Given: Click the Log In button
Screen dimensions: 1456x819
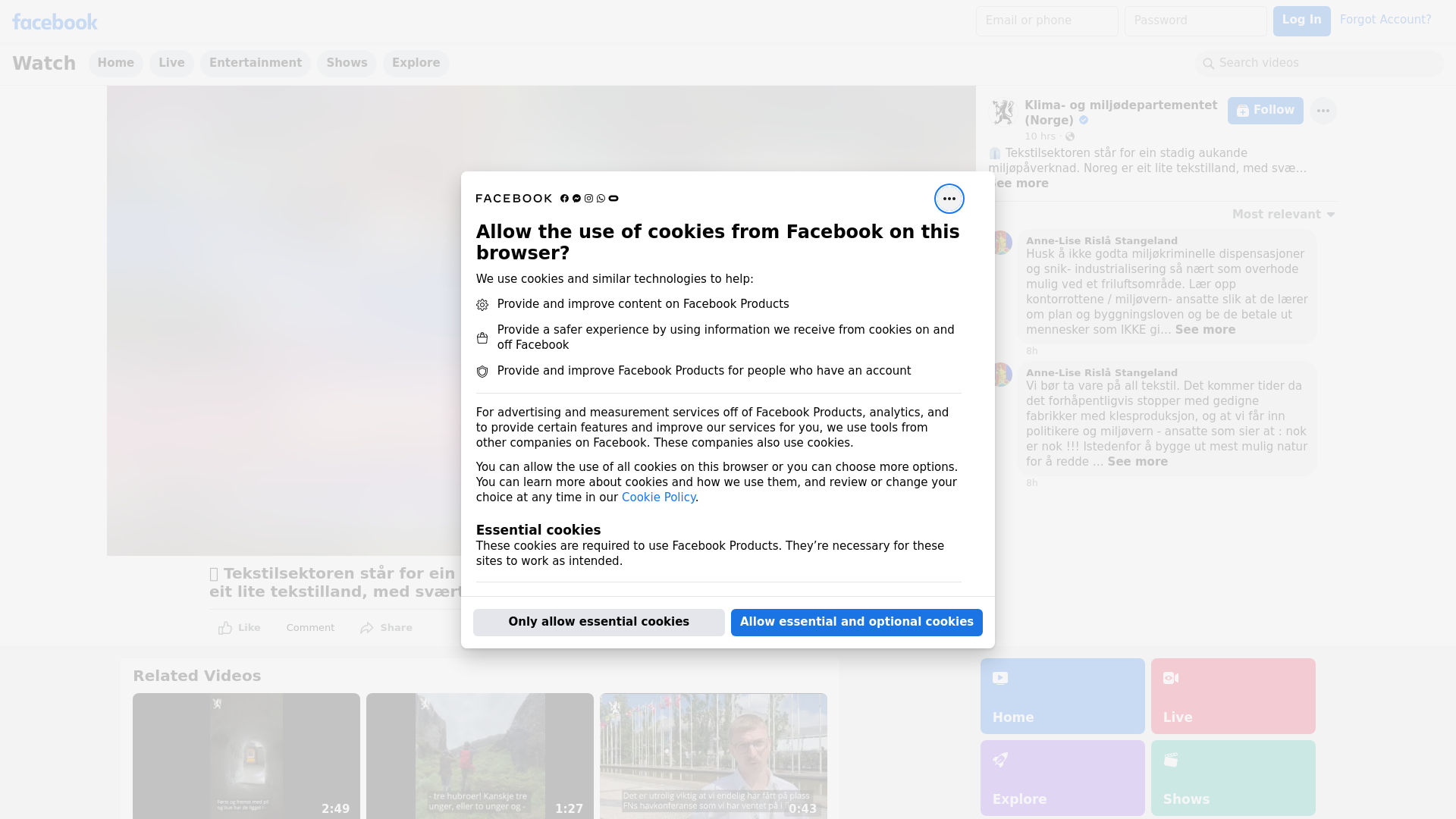Looking at the screenshot, I should 1301,21.
